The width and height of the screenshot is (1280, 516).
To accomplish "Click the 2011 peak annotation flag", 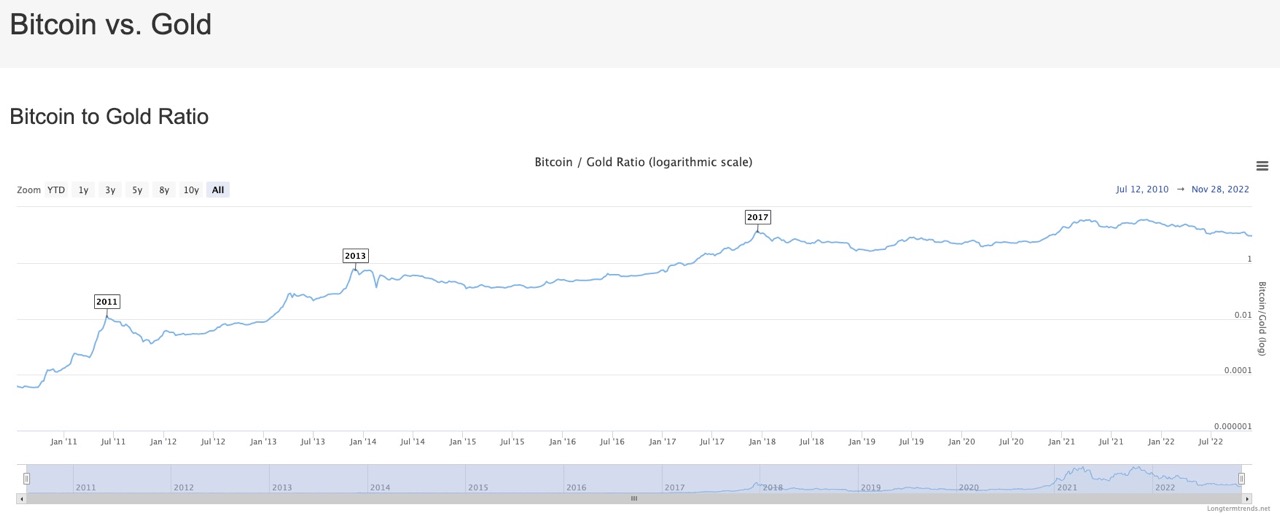I will [x=107, y=301].
